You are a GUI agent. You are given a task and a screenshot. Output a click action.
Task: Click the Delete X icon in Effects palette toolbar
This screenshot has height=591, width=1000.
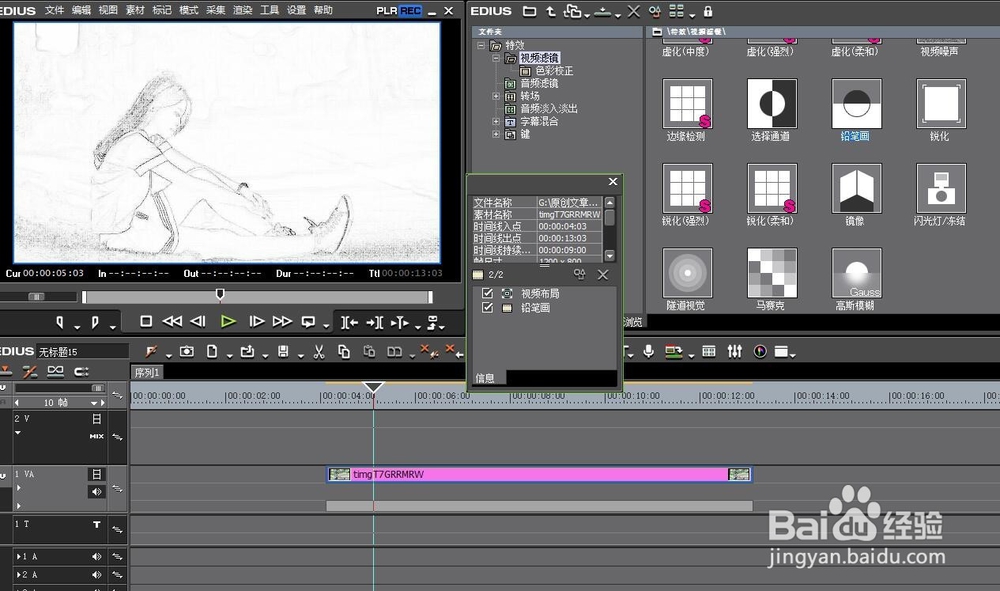[633, 11]
